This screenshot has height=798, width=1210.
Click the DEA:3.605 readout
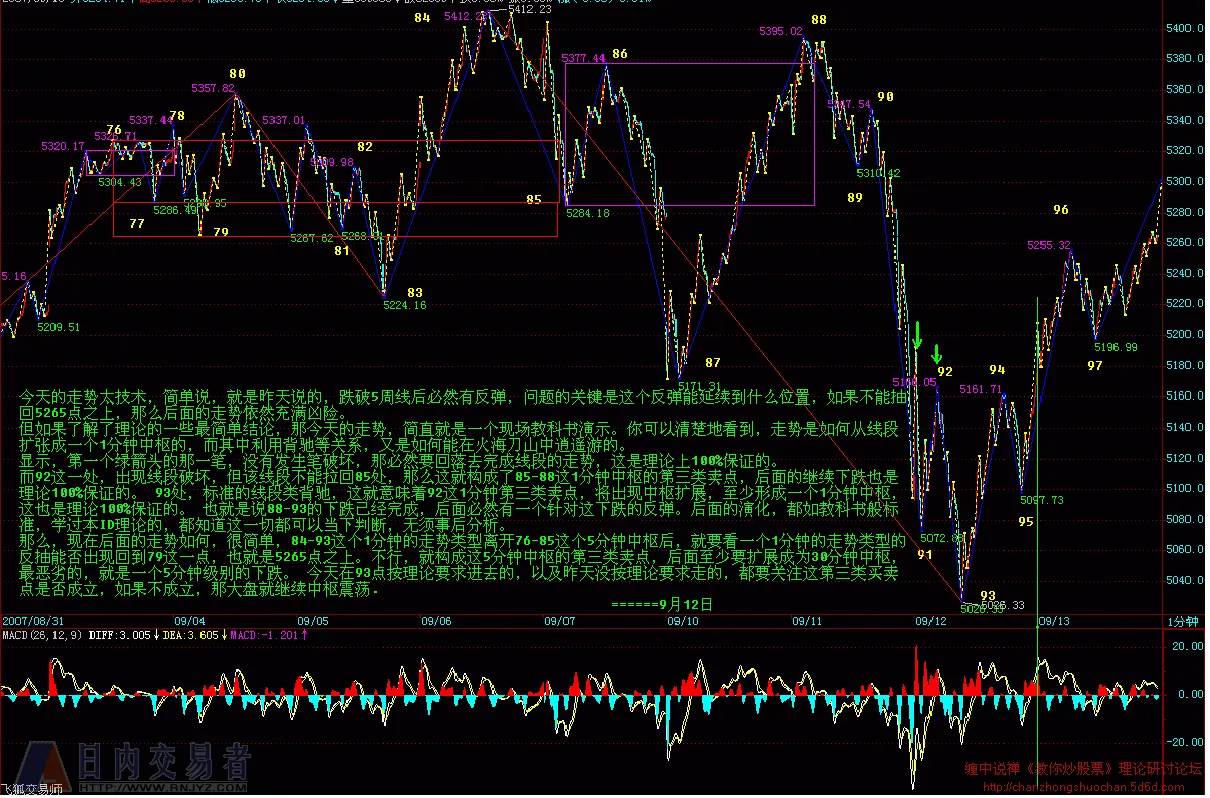pyautogui.click(x=190, y=634)
